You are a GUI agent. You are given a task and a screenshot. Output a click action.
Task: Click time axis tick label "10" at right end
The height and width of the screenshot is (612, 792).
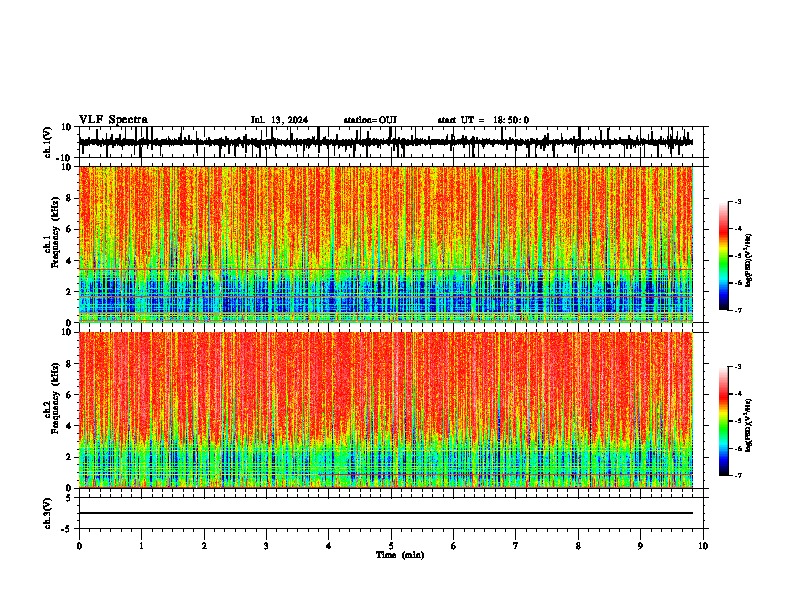coord(703,546)
